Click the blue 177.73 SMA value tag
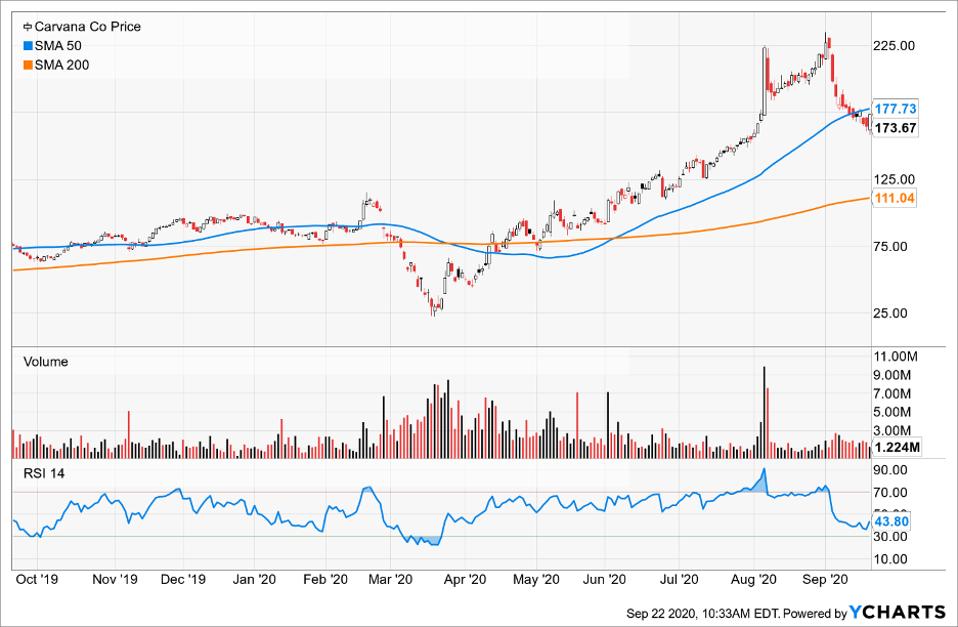This screenshot has height=627, width=958. click(895, 108)
